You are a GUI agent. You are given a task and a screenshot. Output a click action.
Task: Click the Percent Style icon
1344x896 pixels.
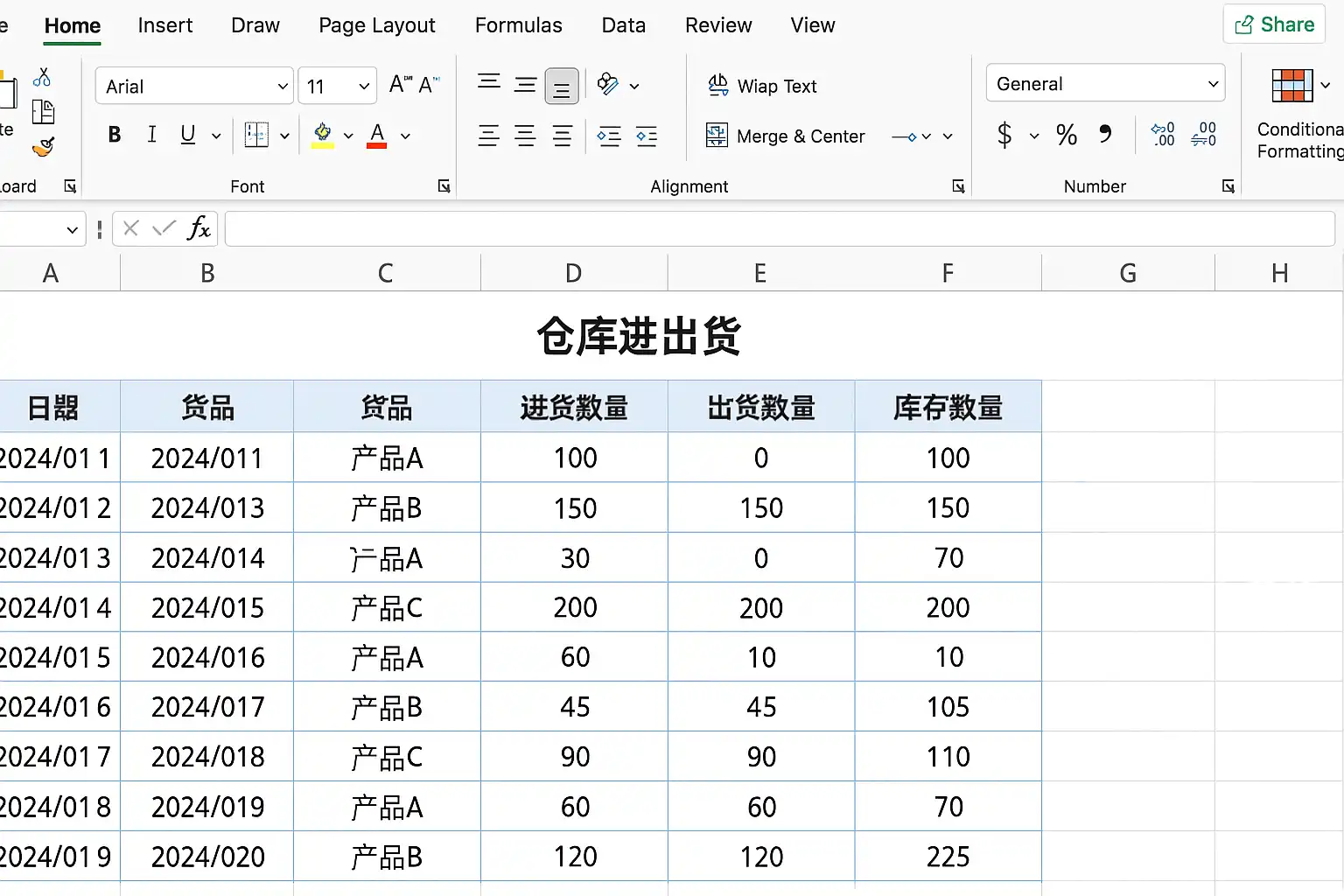click(x=1066, y=134)
